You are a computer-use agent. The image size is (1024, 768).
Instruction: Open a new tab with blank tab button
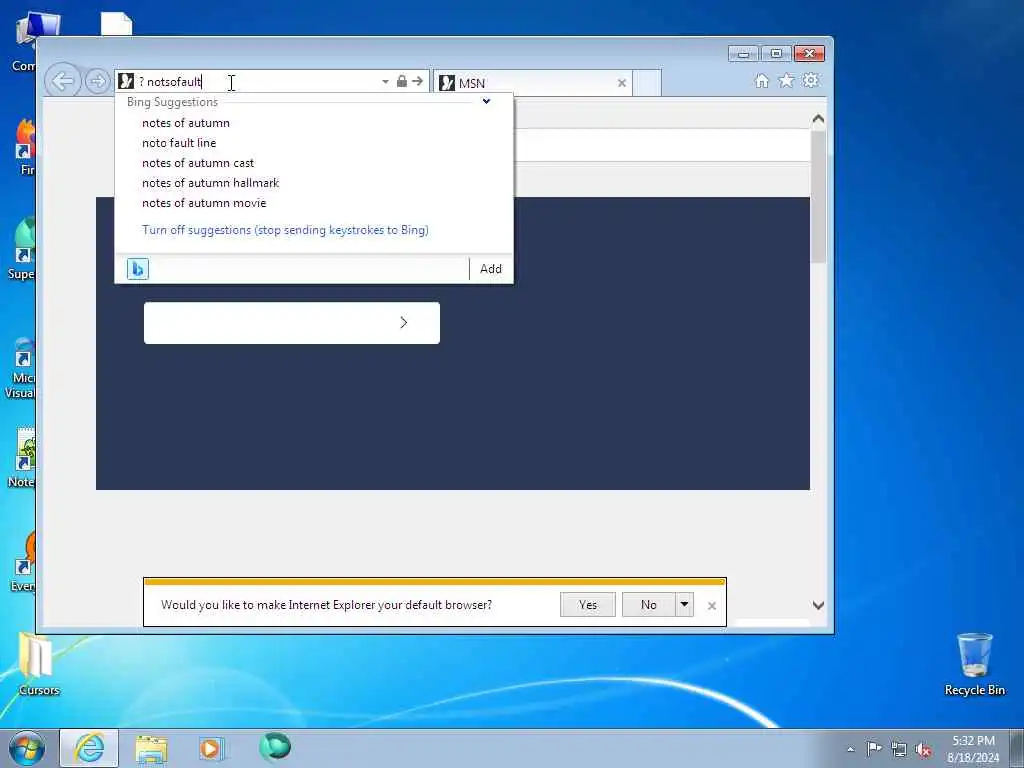647,83
